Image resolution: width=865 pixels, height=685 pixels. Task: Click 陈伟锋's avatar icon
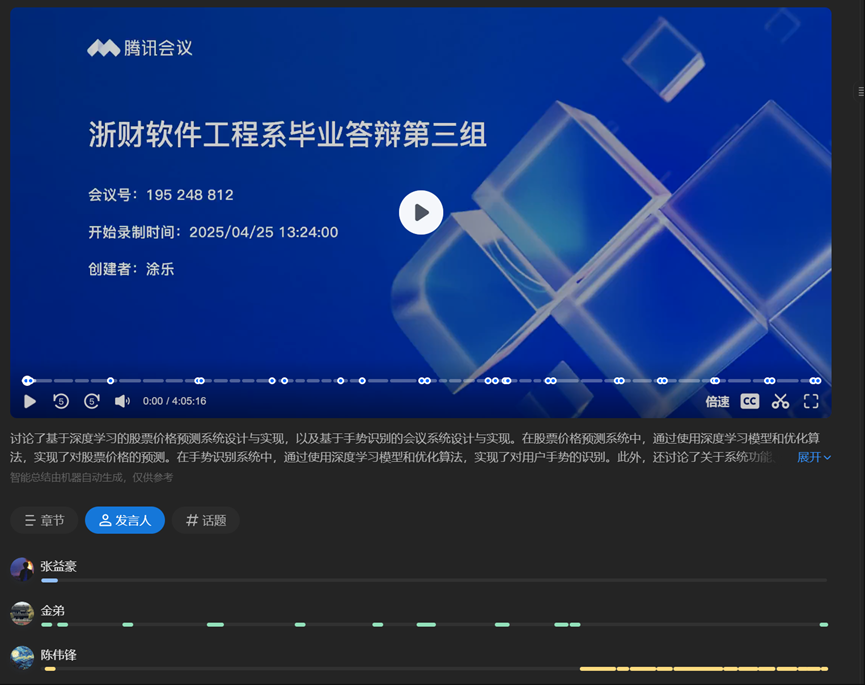[x=22, y=657]
